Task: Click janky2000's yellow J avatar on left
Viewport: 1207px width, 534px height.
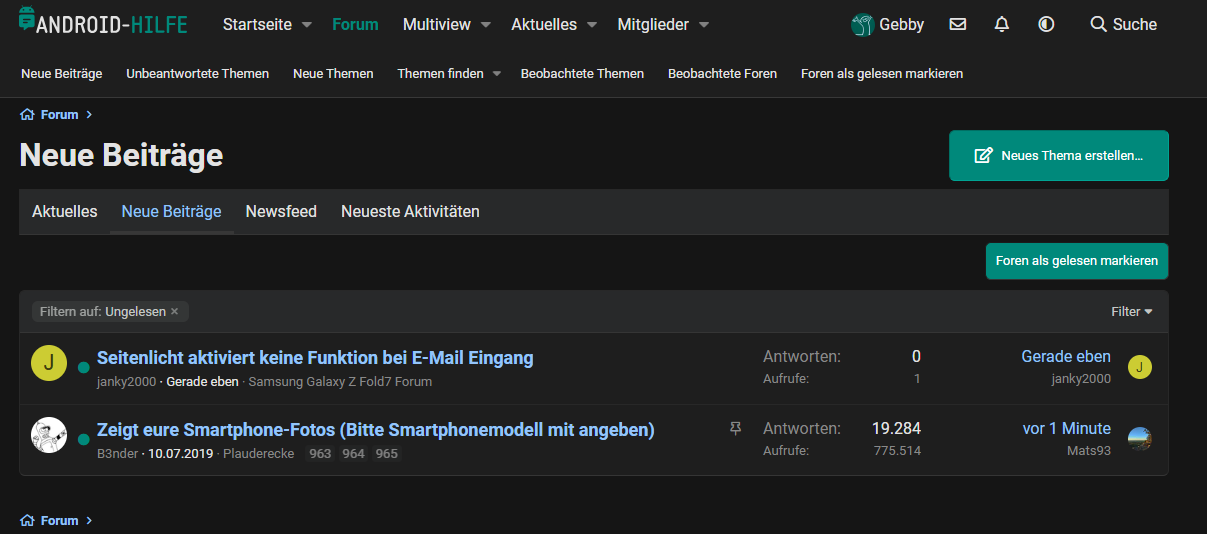Action: (49, 364)
